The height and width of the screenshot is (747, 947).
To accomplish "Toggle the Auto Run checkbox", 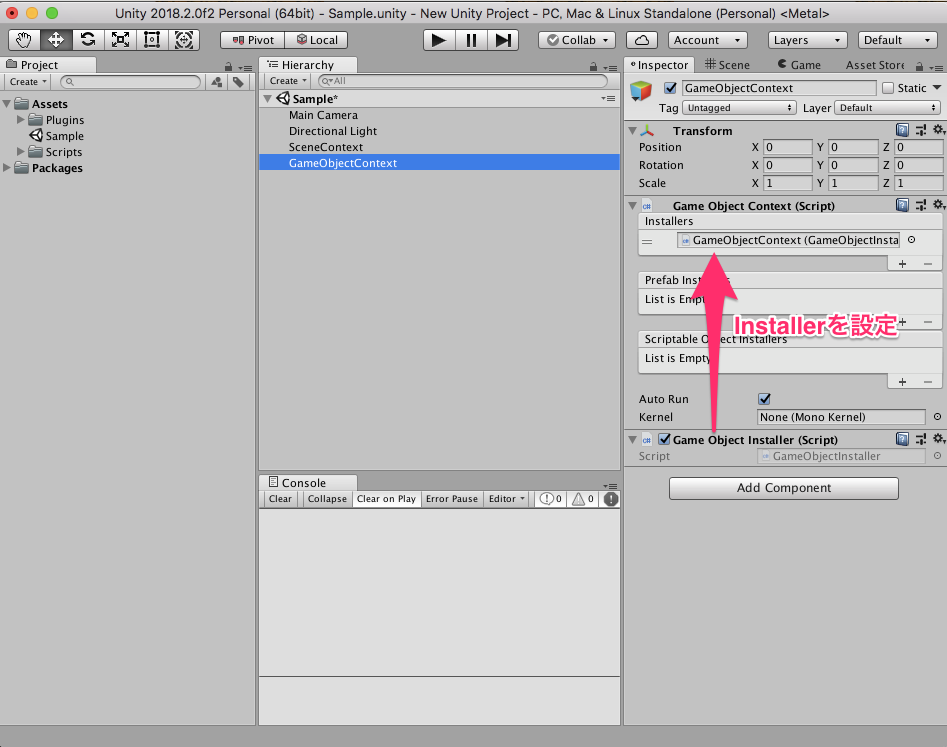I will [x=765, y=399].
